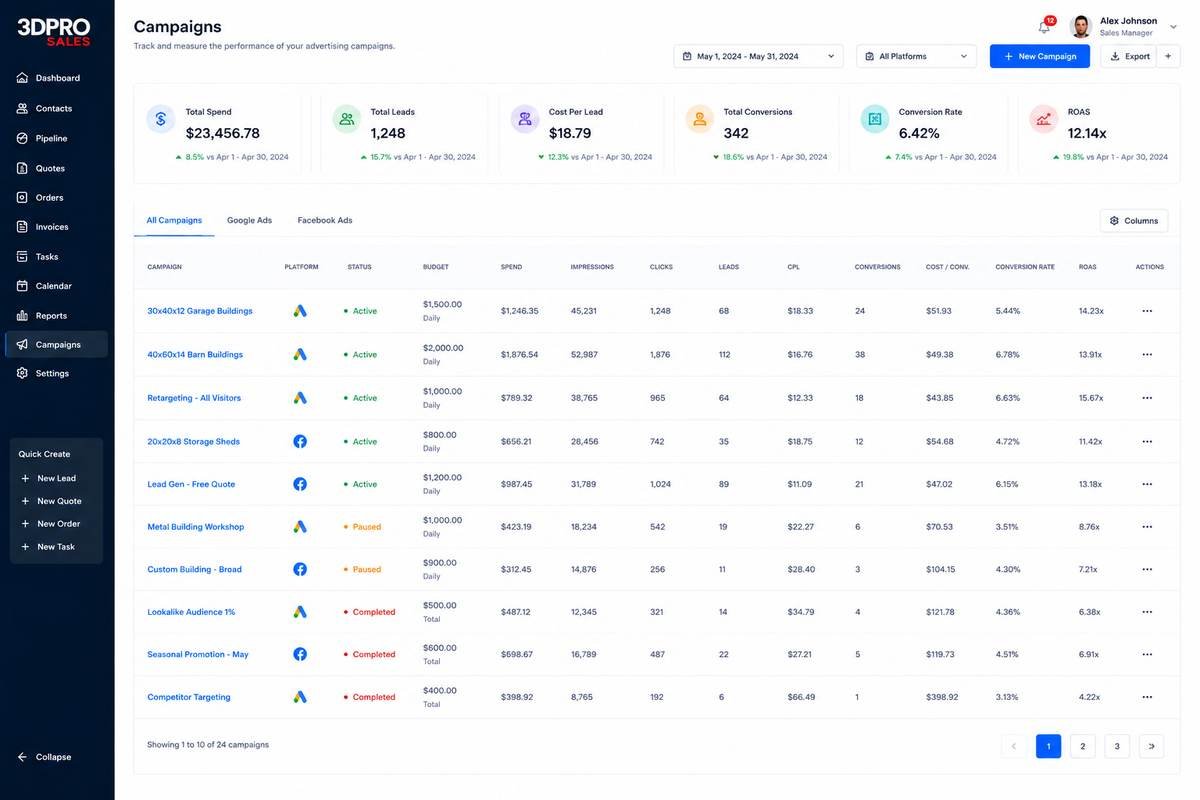Open the 30x40x12 Garage Buildings campaign

200,311
